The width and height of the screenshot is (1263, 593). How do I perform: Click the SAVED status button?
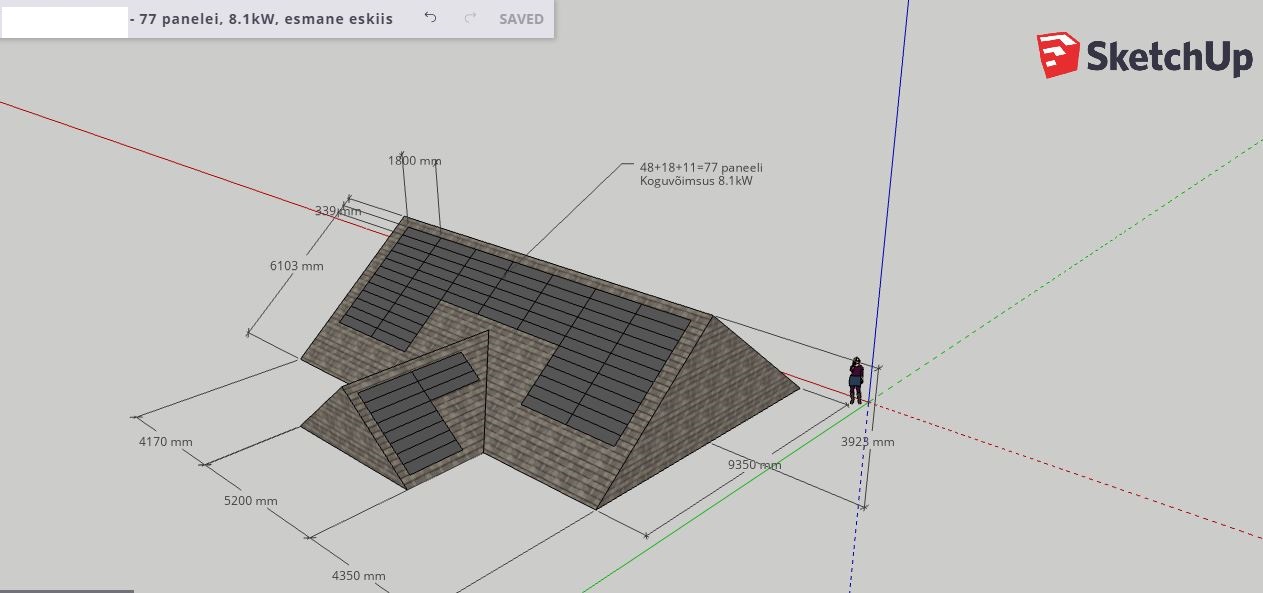[521, 19]
